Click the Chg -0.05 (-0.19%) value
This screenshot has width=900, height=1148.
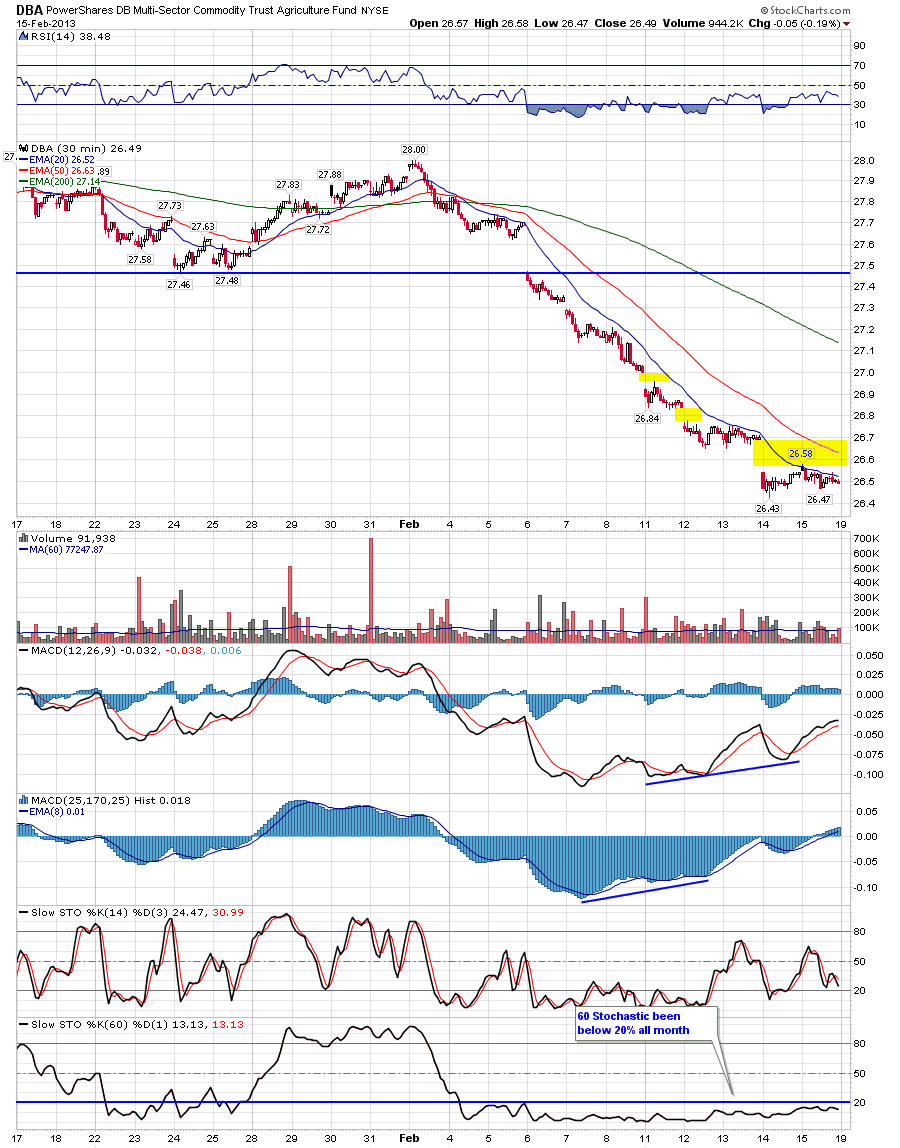coord(795,23)
